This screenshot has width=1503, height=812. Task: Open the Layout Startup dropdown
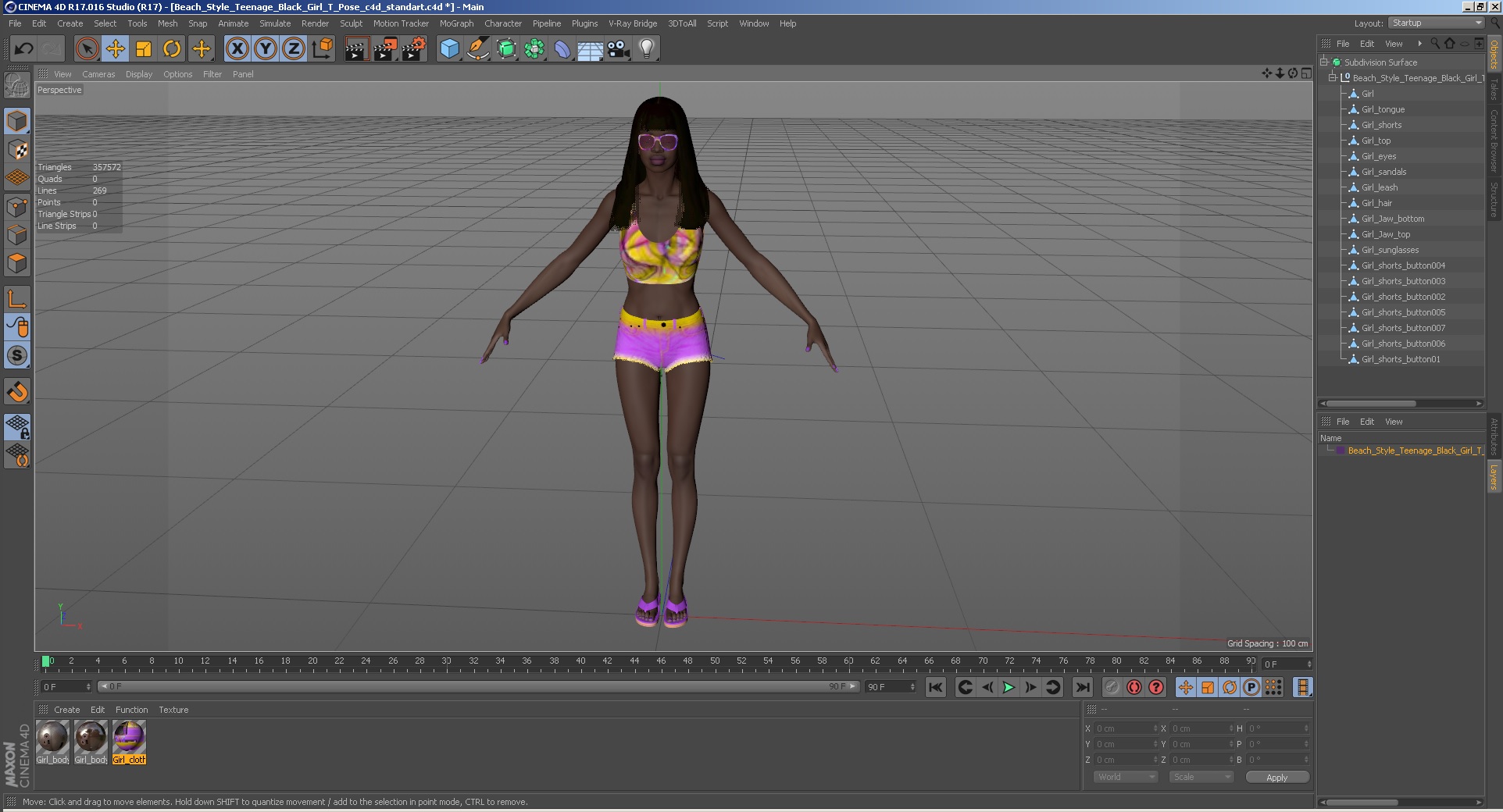[1436, 23]
